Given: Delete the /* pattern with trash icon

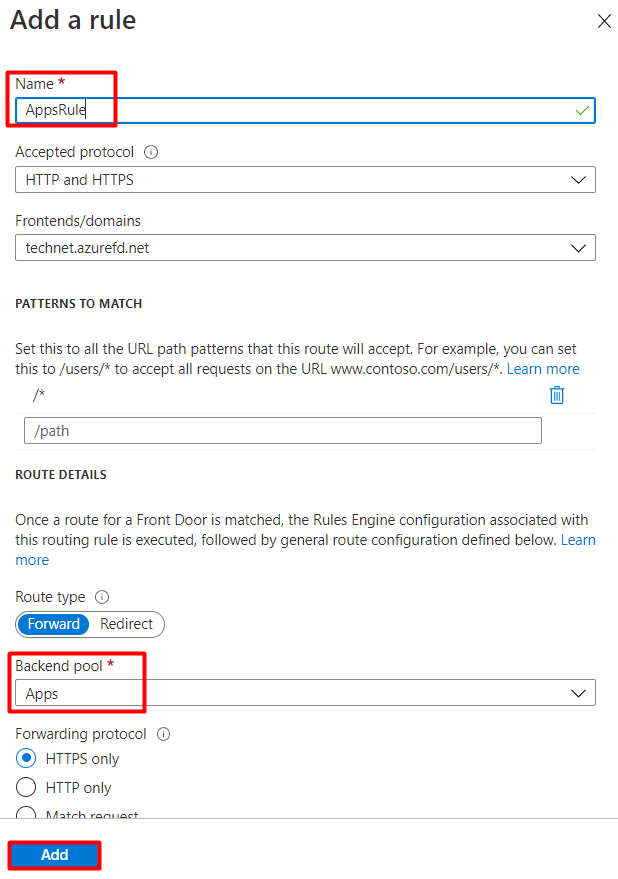Looking at the screenshot, I should click(x=557, y=395).
